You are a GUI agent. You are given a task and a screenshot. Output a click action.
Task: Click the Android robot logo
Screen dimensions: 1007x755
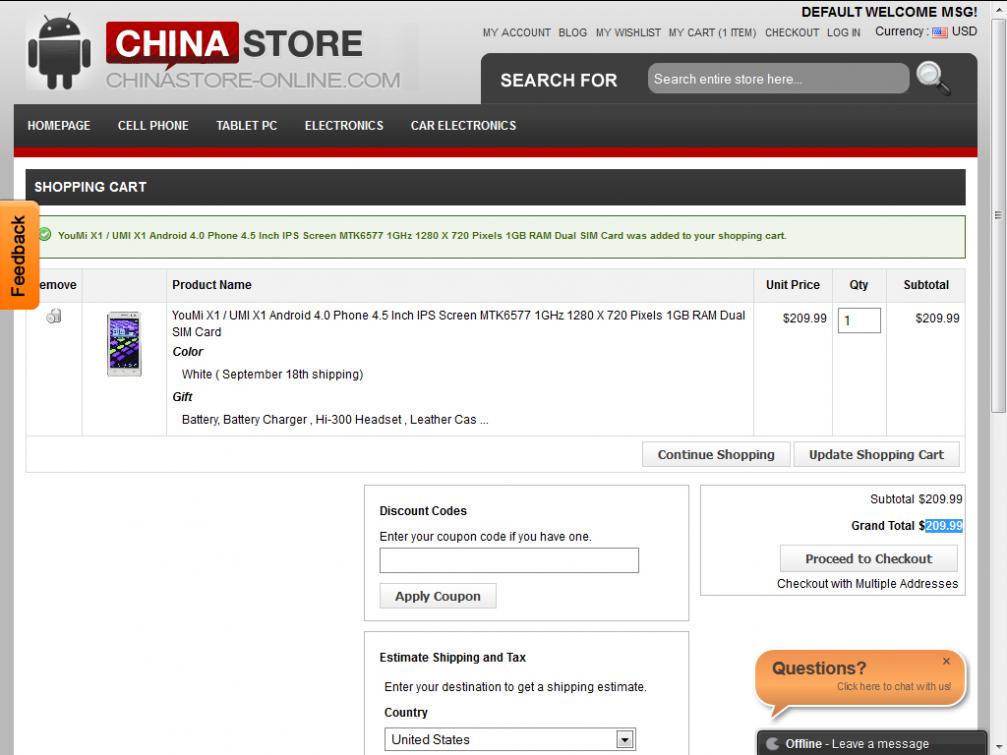59,52
